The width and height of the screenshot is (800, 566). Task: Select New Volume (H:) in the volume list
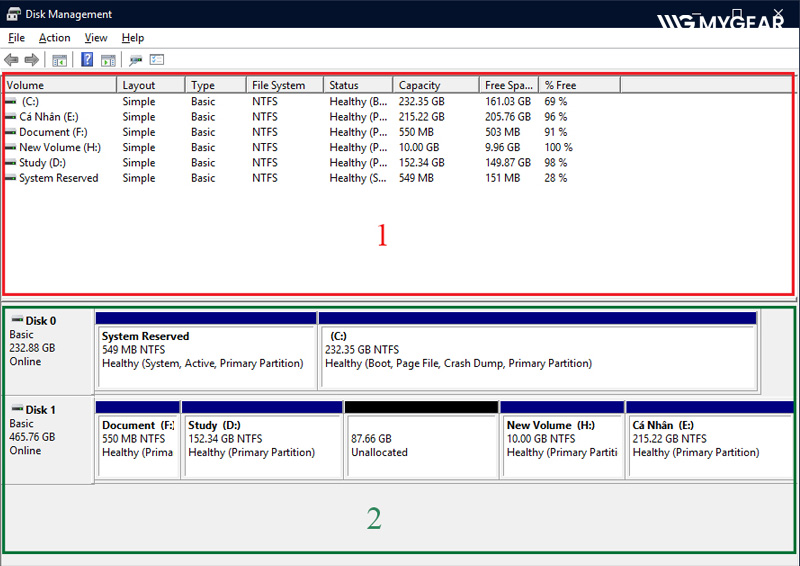(x=59, y=148)
